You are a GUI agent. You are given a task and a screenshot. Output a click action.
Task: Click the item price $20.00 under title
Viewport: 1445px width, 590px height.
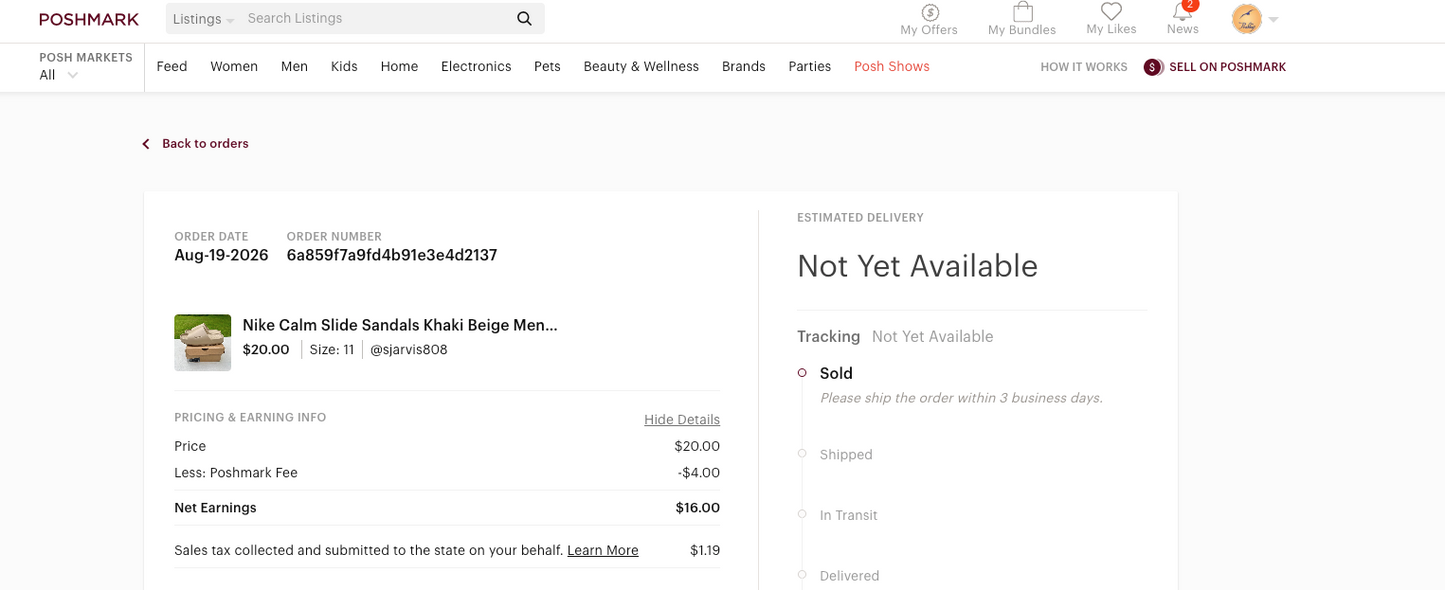(266, 350)
